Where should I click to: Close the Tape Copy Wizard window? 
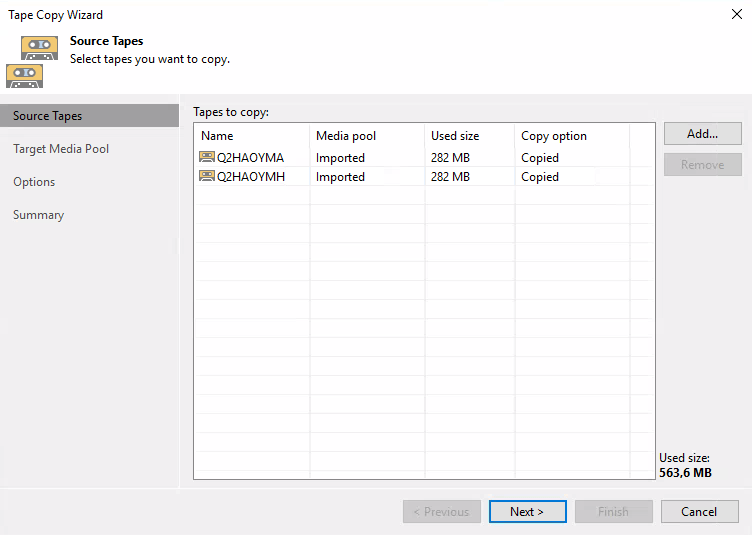tap(737, 14)
